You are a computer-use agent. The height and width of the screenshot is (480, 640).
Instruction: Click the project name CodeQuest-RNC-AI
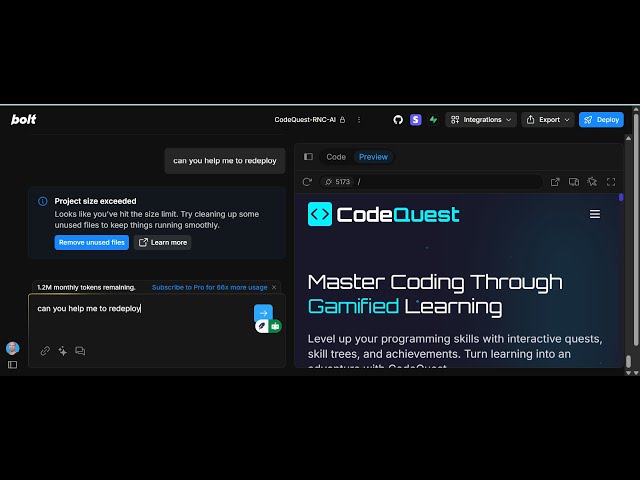point(305,120)
